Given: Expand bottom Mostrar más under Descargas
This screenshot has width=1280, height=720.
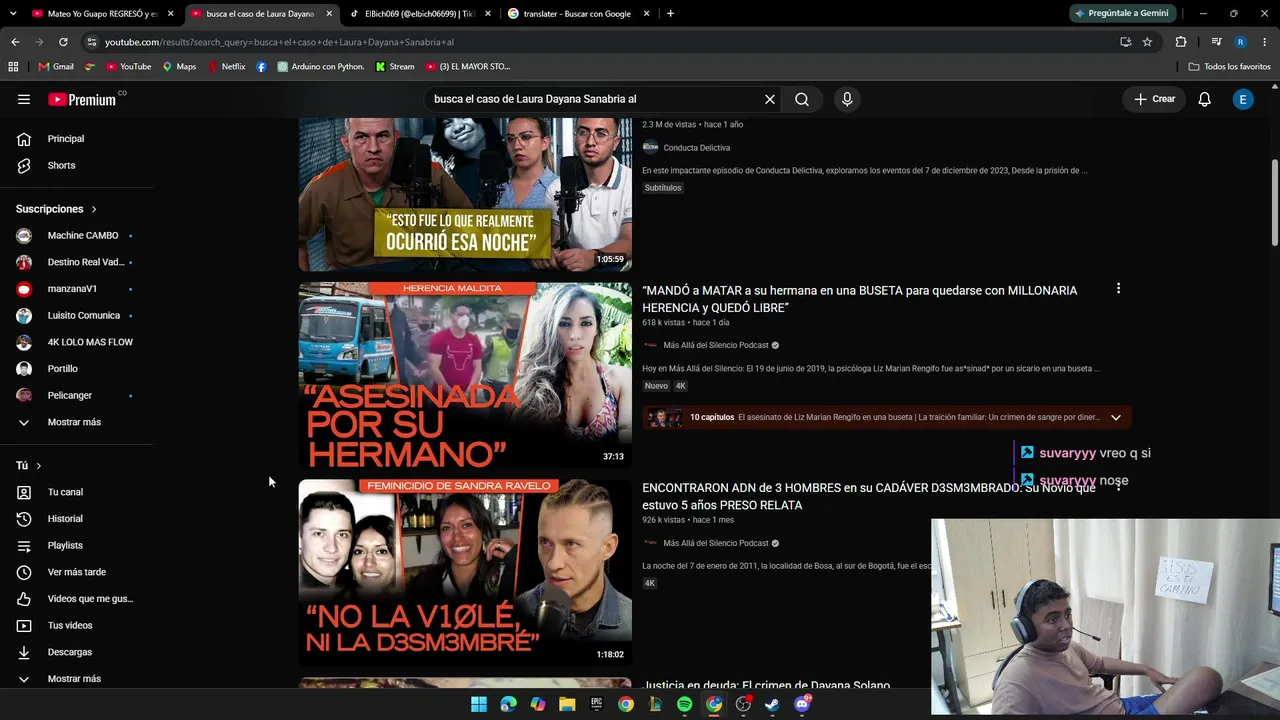Looking at the screenshot, I should (x=75, y=679).
